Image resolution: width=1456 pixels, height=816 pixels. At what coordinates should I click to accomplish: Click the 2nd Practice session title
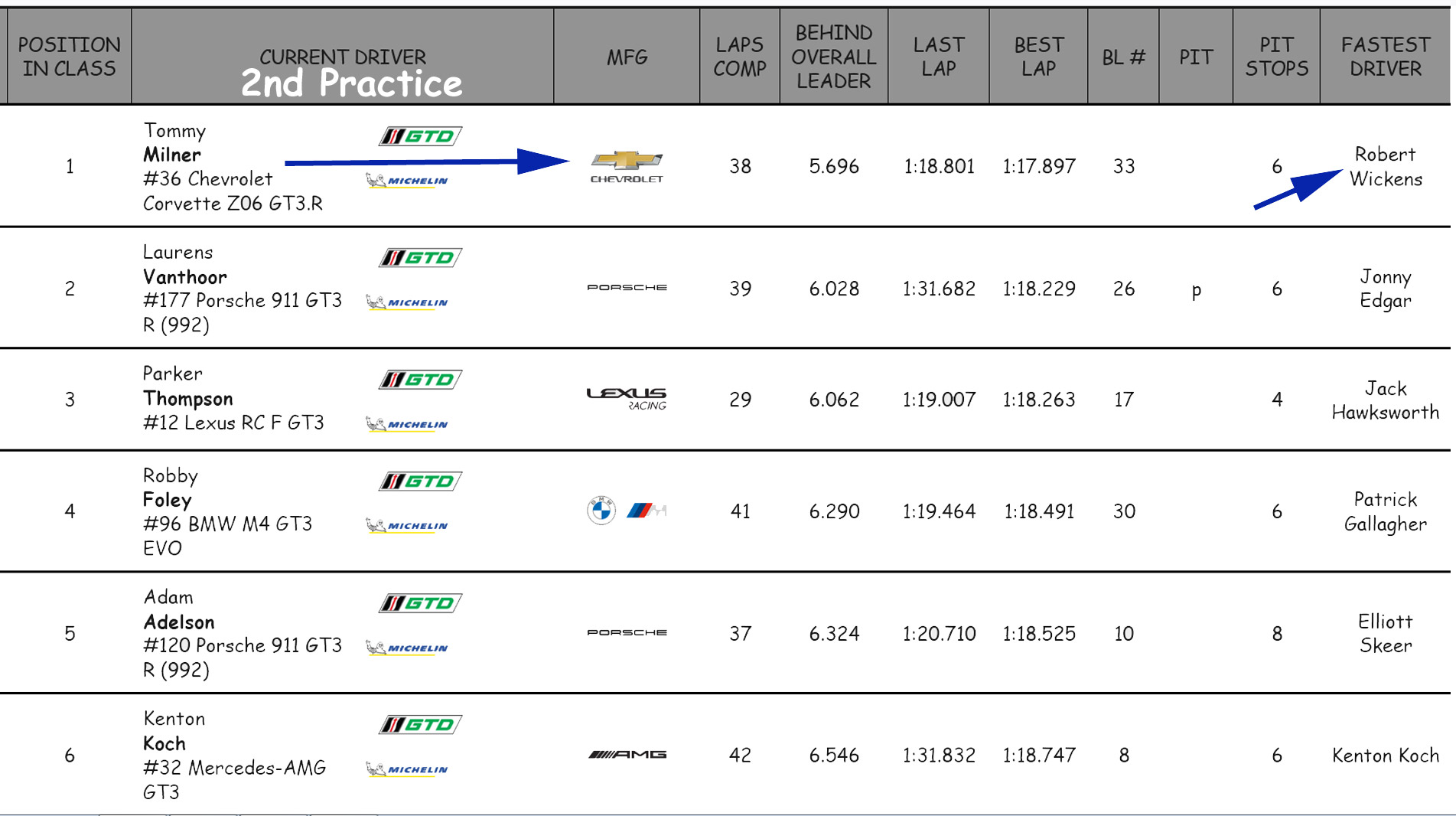tap(351, 83)
